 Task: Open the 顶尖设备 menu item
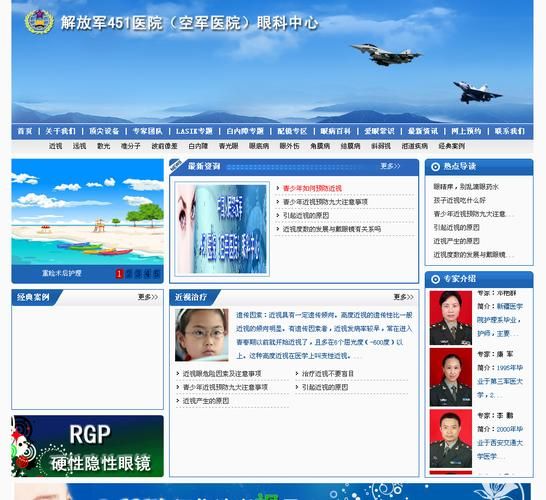tap(104, 131)
